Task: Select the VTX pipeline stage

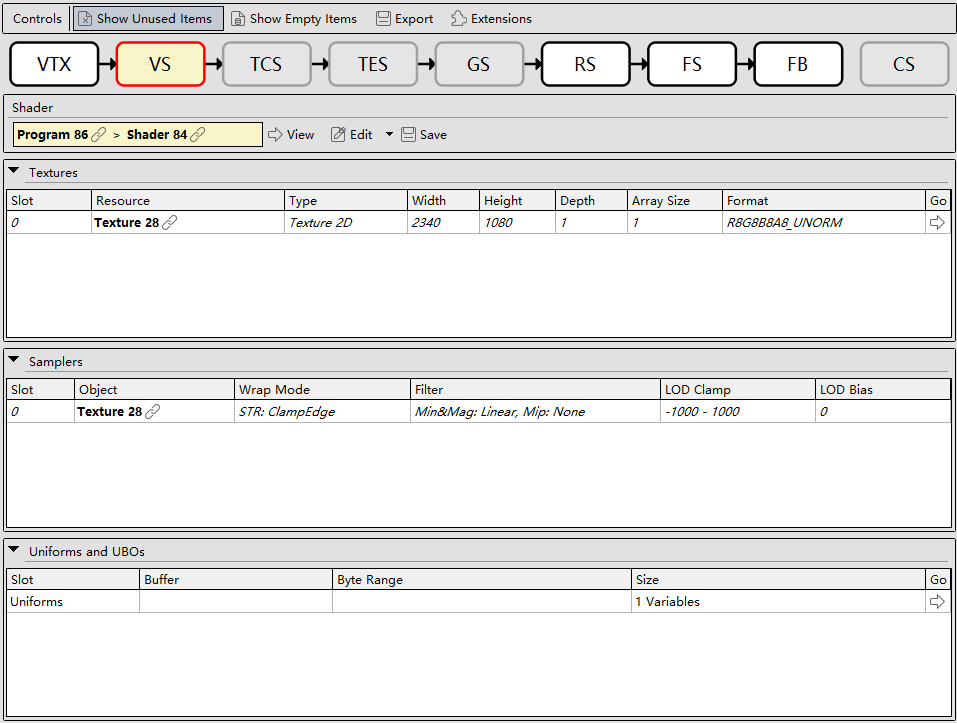Action: pyautogui.click(x=54, y=64)
